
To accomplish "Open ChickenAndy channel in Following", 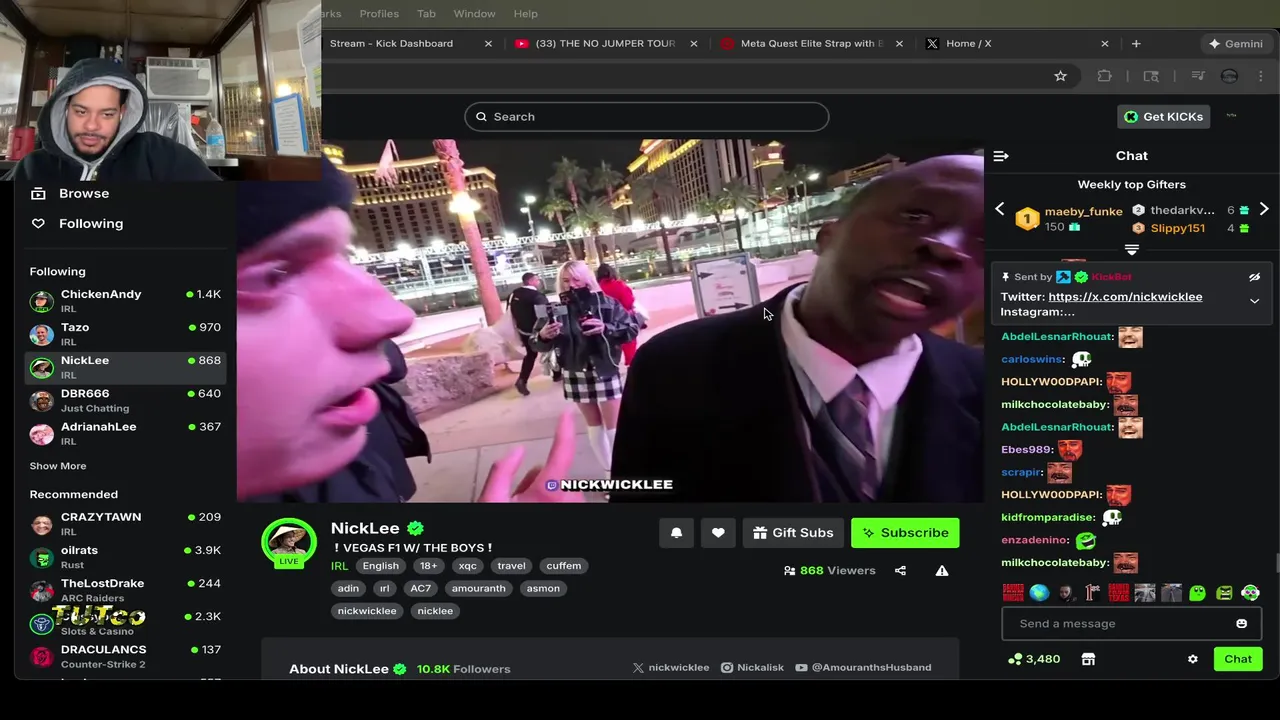I will [x=125, y=301].
